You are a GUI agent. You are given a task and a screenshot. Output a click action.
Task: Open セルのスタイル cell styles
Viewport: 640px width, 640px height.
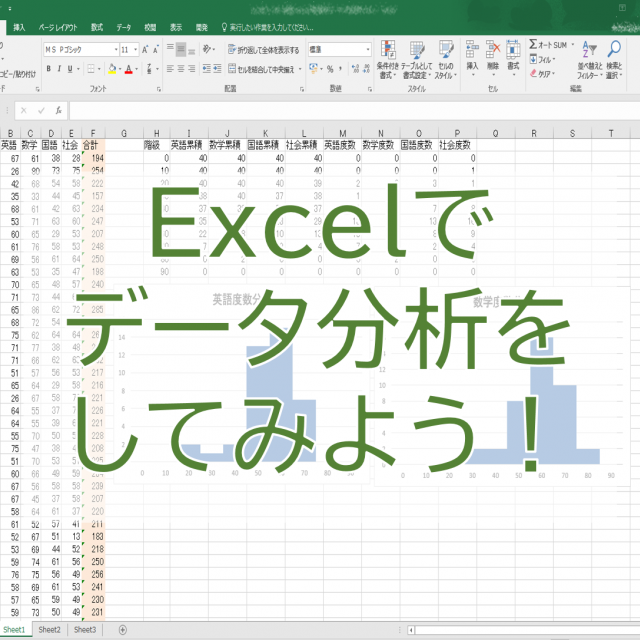(x=445, y=60)
